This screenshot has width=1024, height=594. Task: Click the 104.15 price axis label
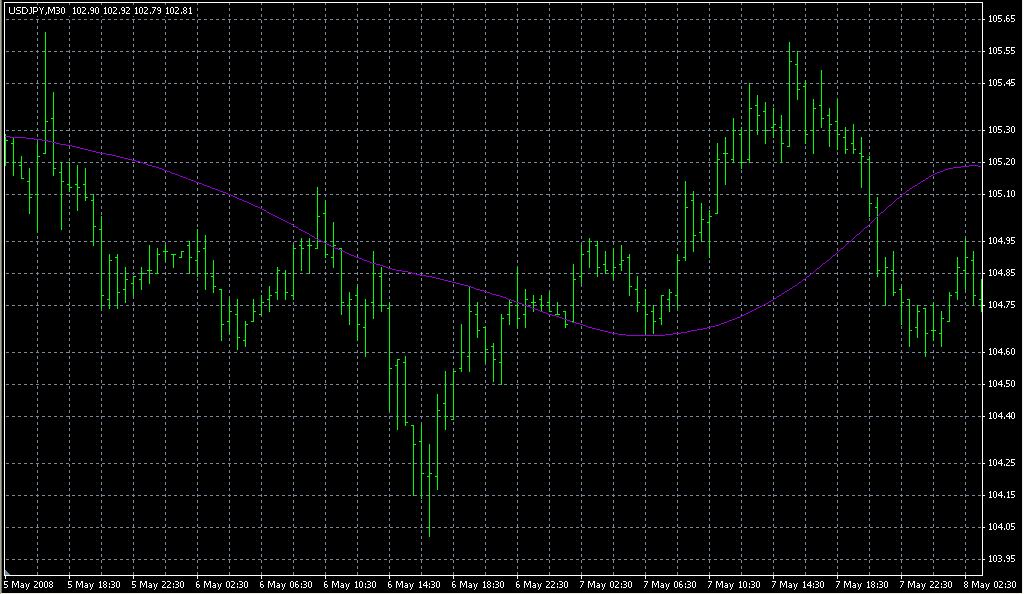point(1001,495)
